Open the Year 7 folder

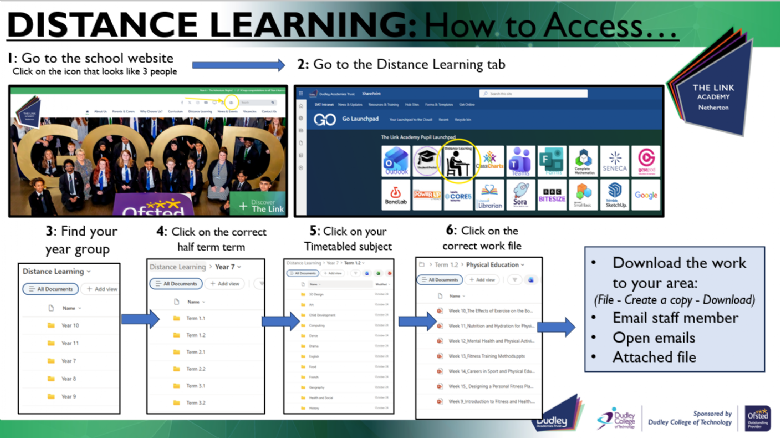tap(69, 361)
